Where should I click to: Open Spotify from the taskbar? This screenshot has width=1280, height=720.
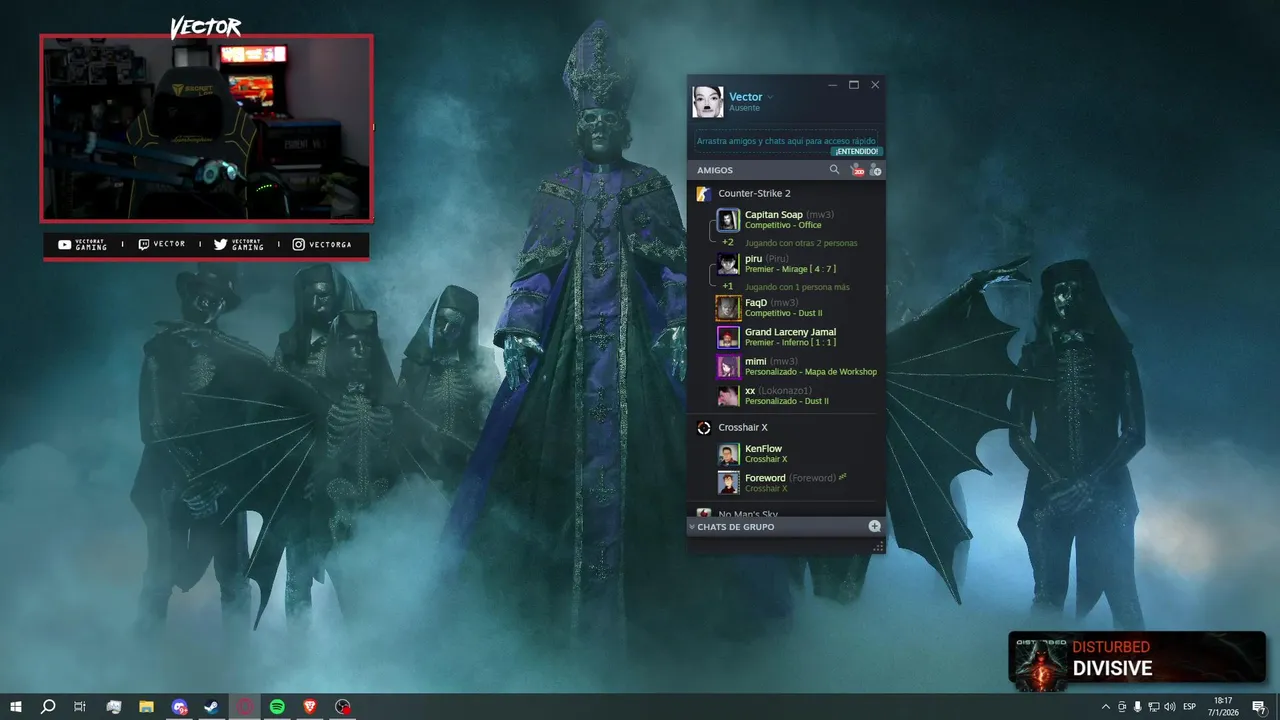click(x=277, y=706)
